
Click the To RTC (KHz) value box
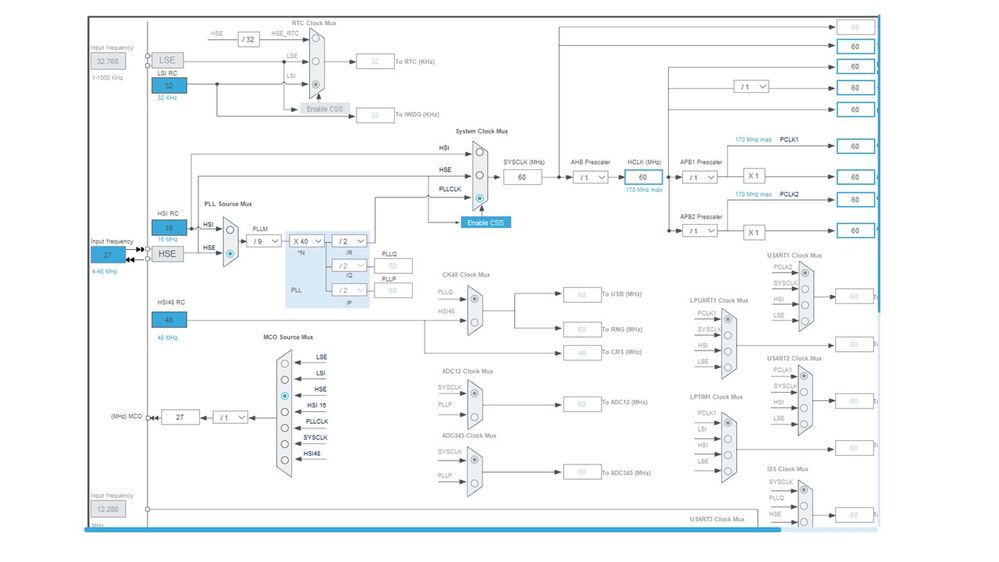[375, 62]
